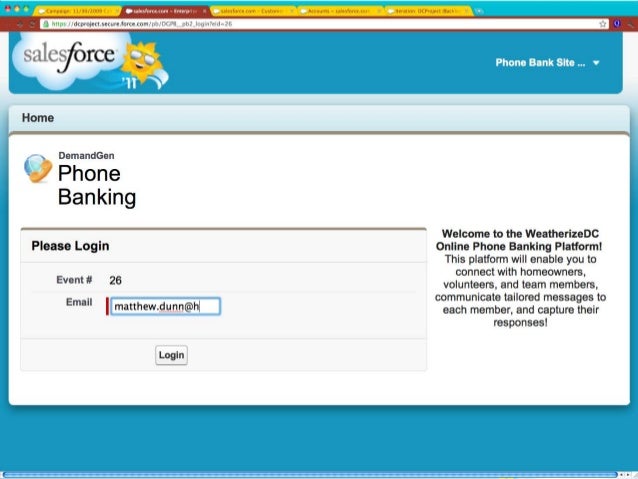
Task: Click the green padlock security icon
Action: click(x=46, y=24)
